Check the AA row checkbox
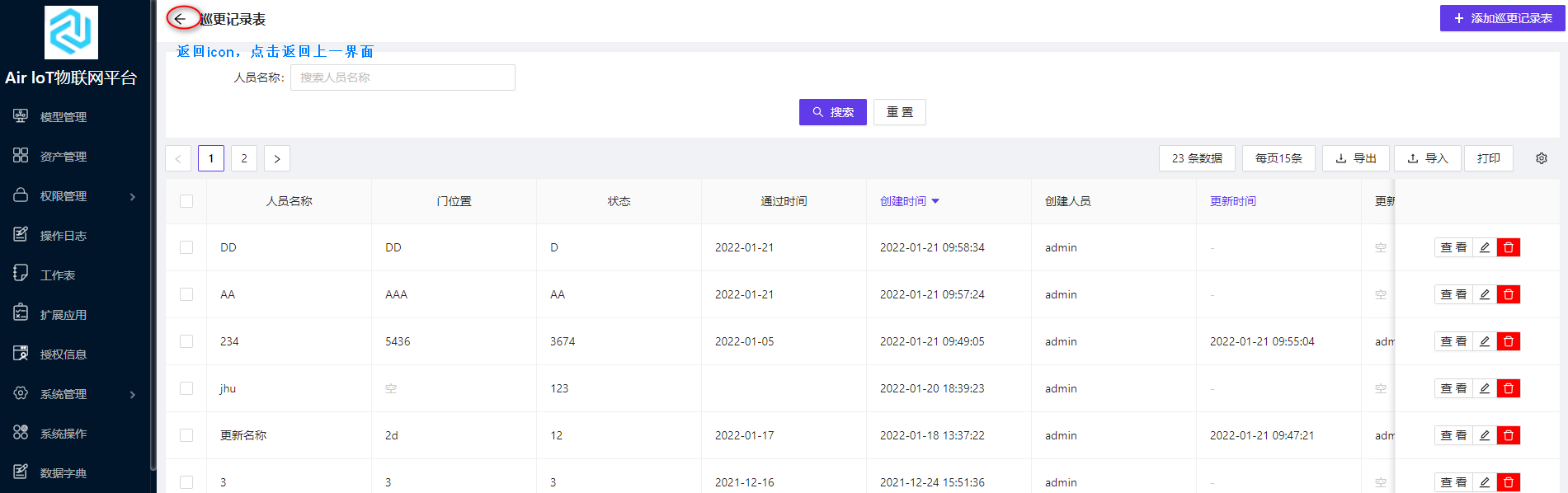 [186, 294]
